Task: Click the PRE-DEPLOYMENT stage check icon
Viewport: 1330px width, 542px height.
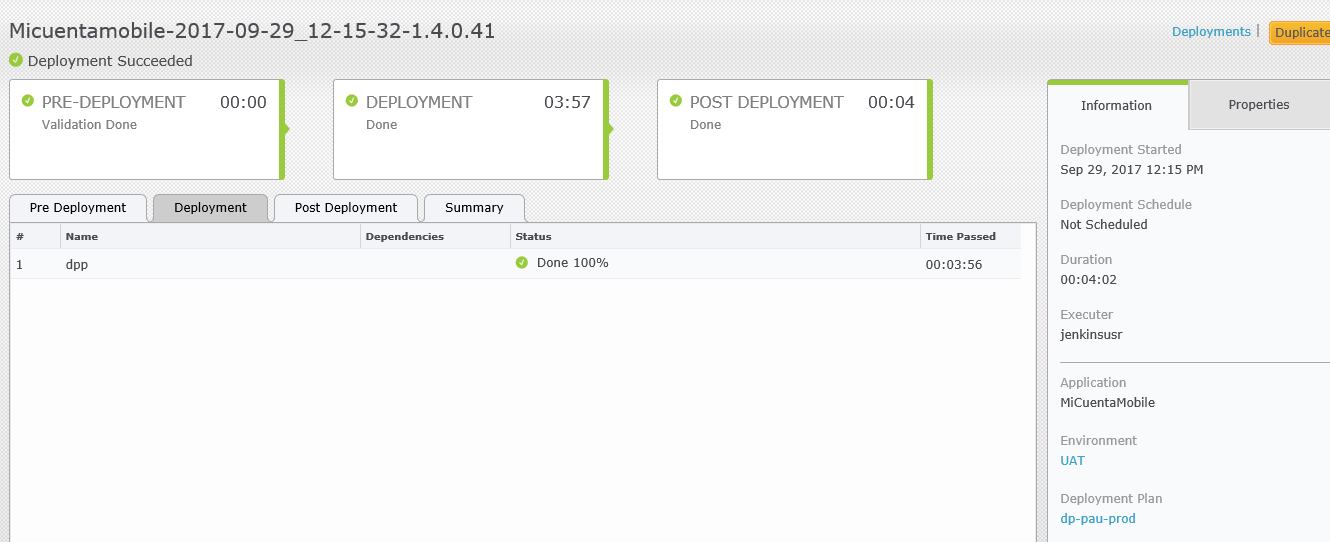Action: (x=28, y=101)
